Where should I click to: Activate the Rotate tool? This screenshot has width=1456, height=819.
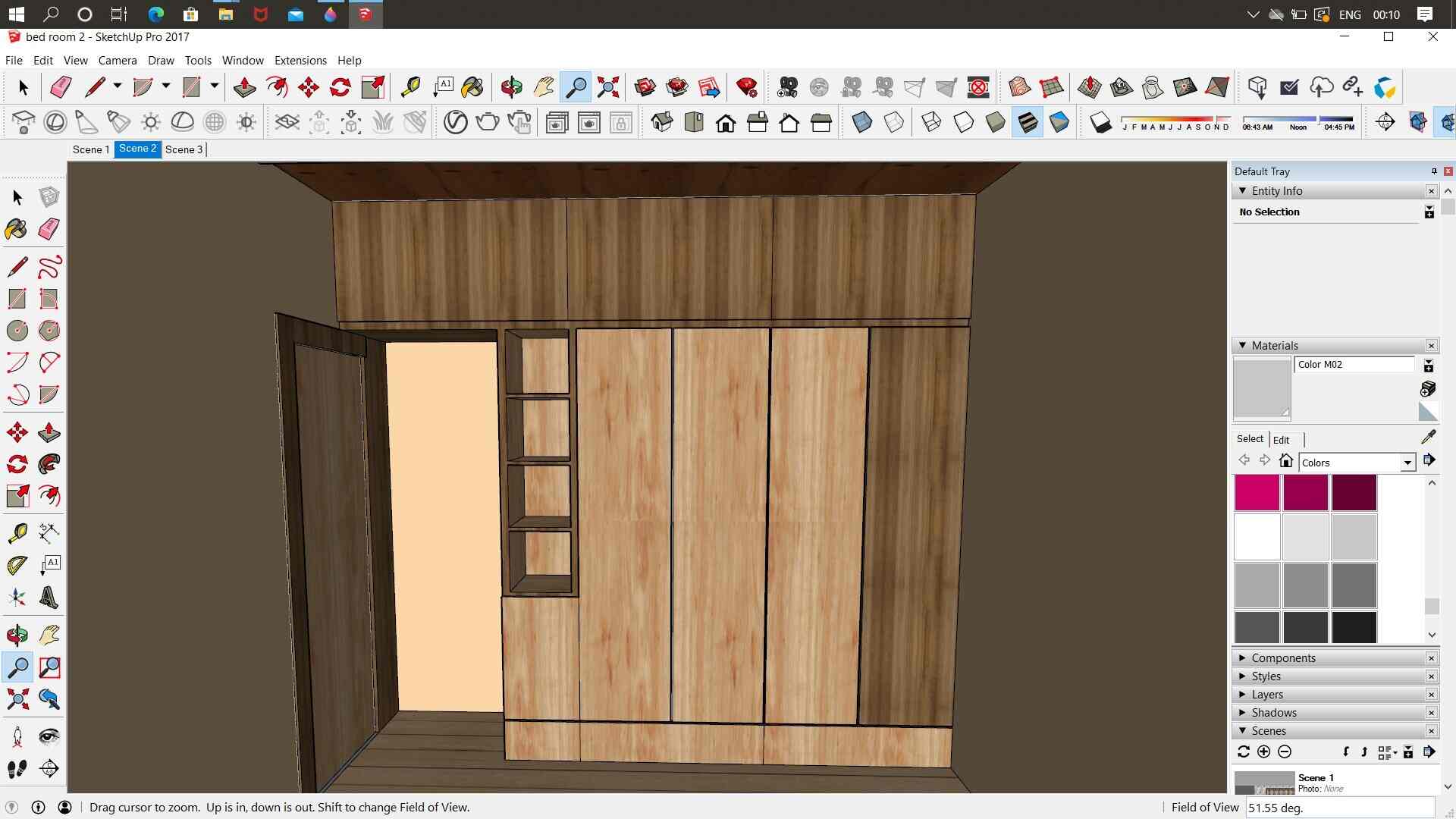[340, 87]
